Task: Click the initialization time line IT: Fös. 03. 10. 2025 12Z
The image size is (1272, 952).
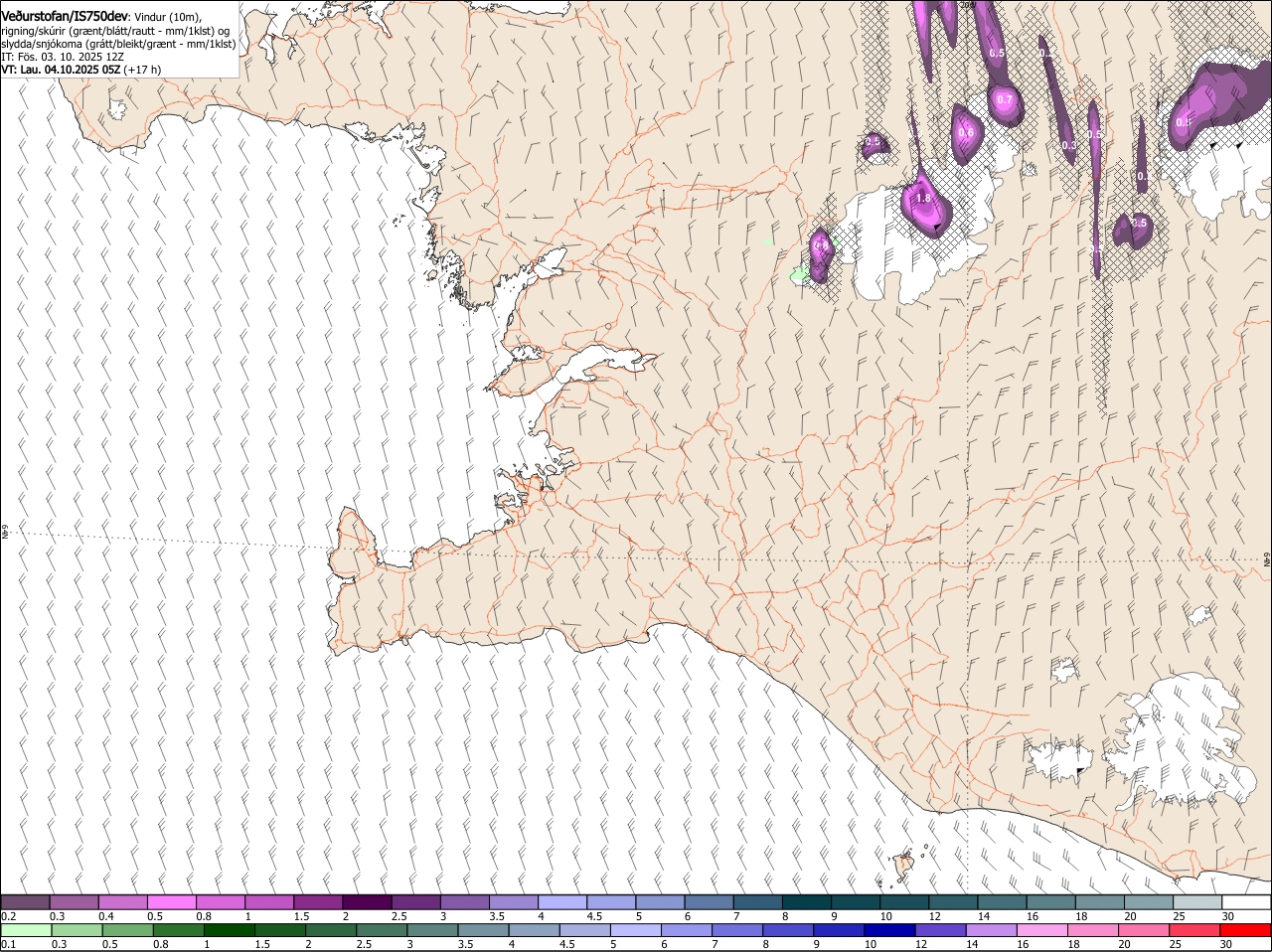Action: (x=63, y=57)
